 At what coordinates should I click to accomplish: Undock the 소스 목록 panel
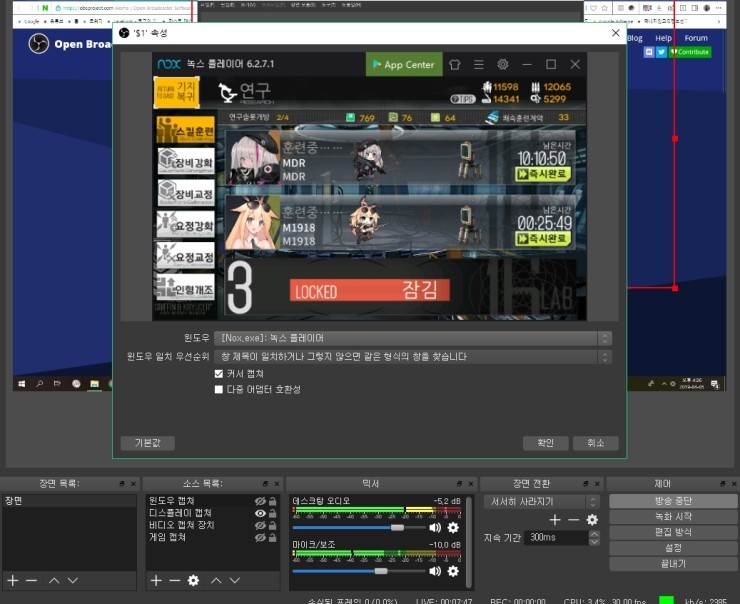click(266, 484)
